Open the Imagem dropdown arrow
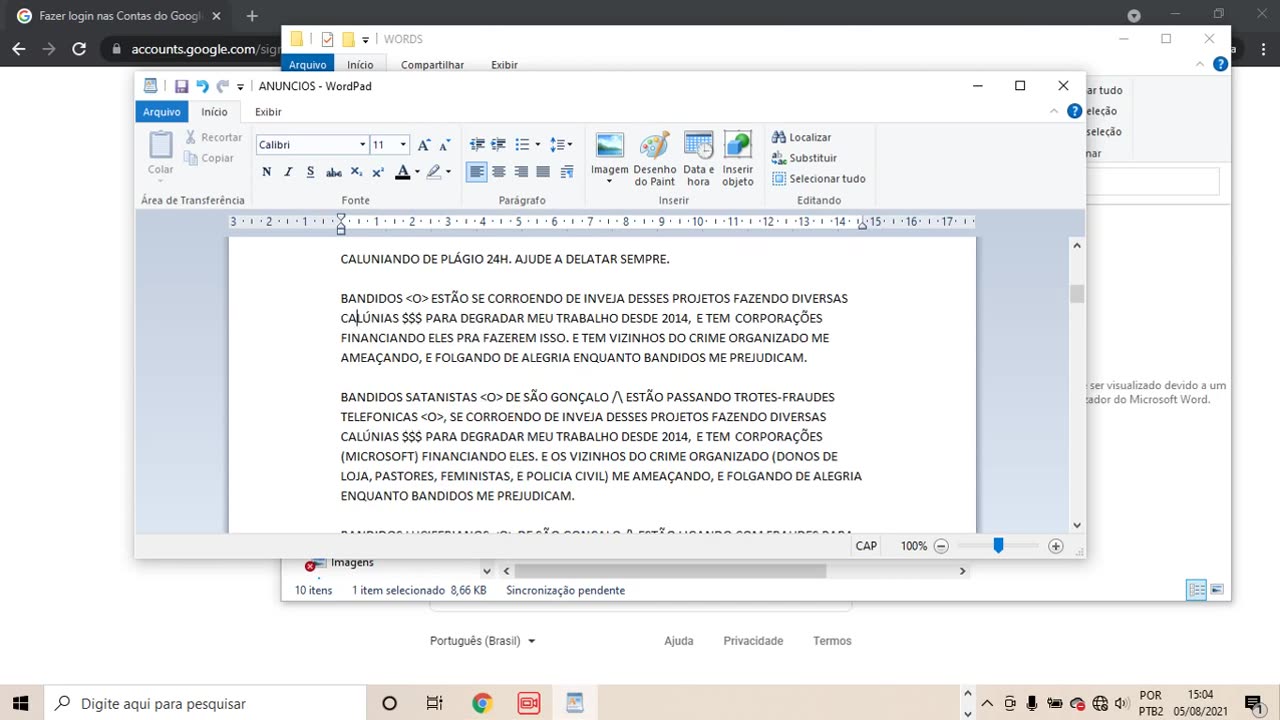1280x720 pixels. (609, 182)
